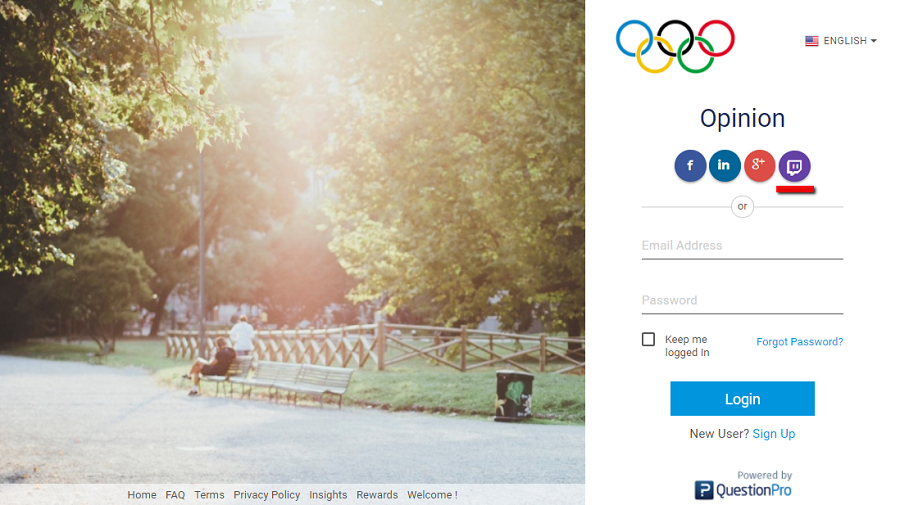Open the FAQ footer item
This screenshot has width=900, height=505.
[175, 495]
